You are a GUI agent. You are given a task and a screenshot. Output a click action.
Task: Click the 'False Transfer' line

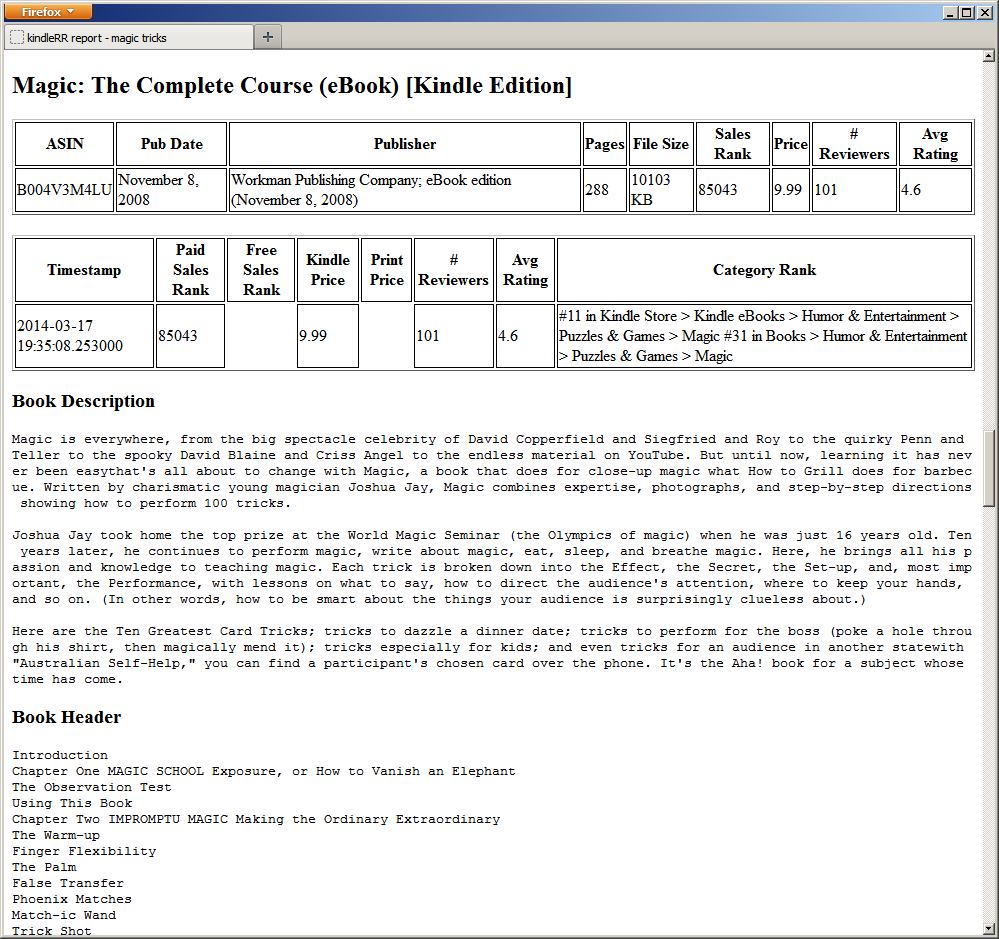pos(68,883)
